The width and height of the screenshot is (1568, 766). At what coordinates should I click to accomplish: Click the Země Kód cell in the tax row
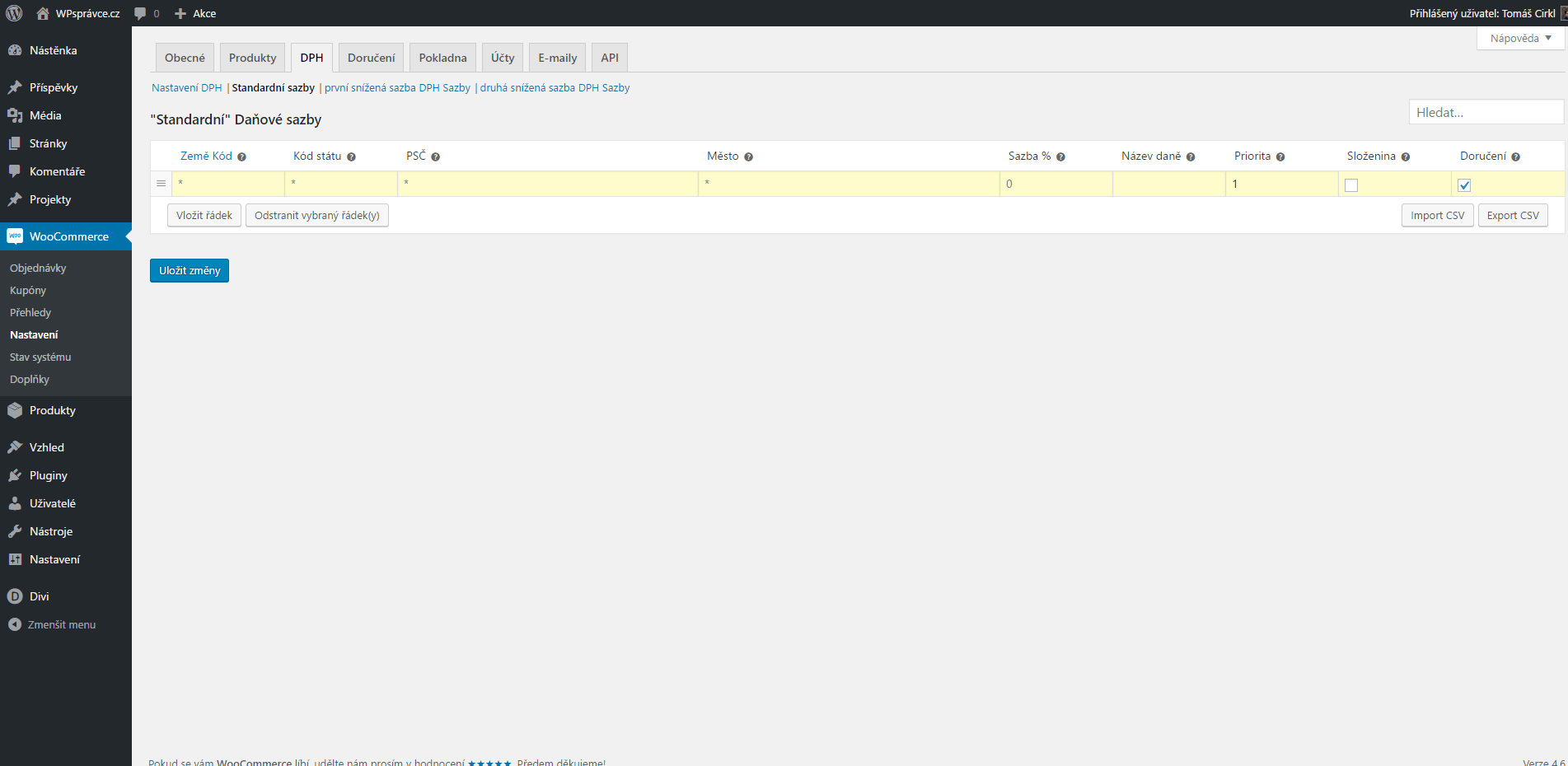228,184
